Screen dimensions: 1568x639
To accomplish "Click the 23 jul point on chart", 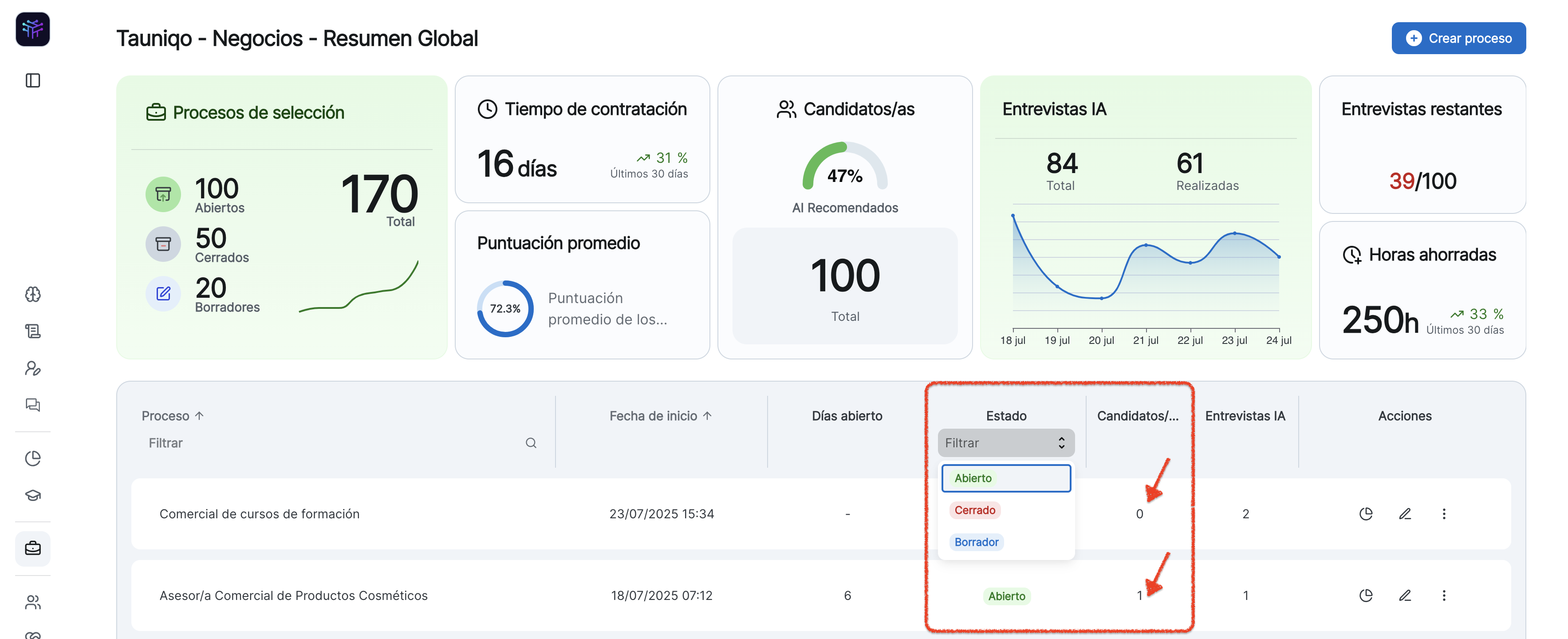I will tap(1234, 233).
